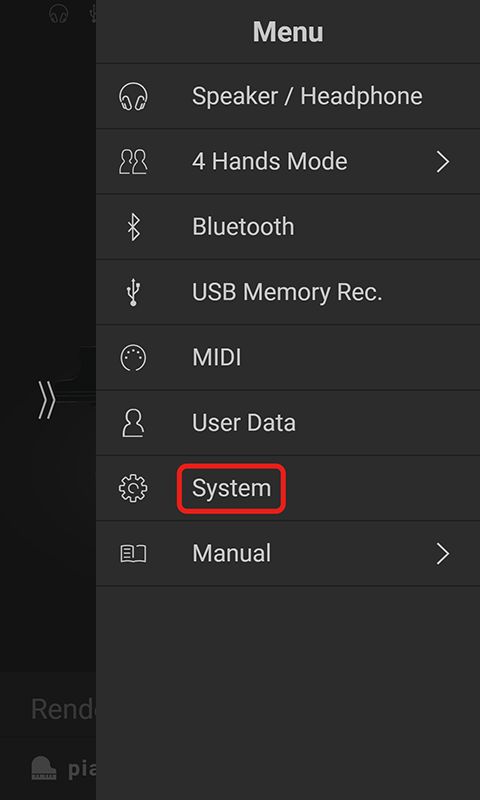480x800 pixels.
Task: Click the two-person icon for 4 Hands Mode
Action: pyautogui.click(x=133, y=162)
